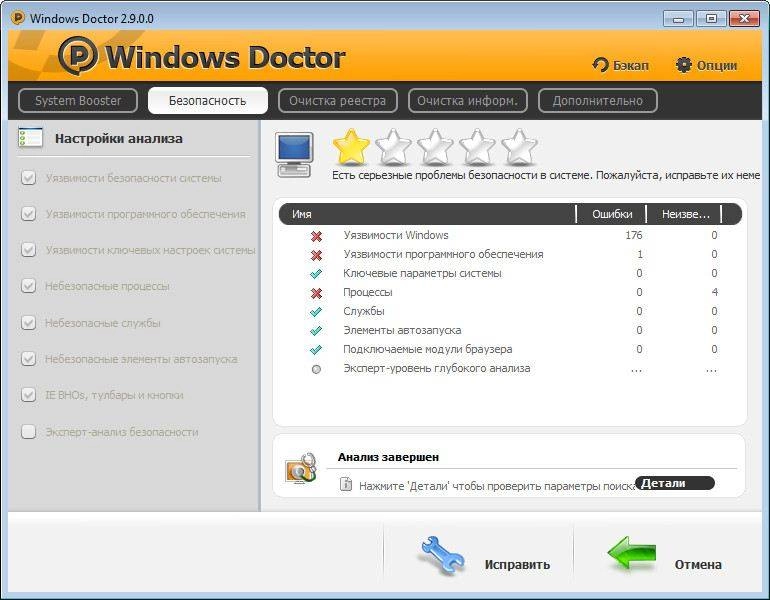Viewport: 770px width, 600px height.
Task: Open Опции settings link
Action: click(x=717, y=65)
